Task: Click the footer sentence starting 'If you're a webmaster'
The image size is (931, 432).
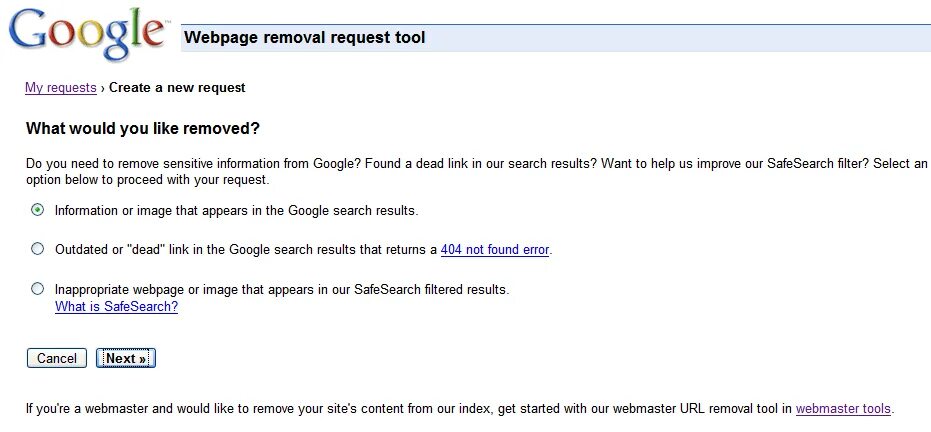Action: (x=400, y=409)
